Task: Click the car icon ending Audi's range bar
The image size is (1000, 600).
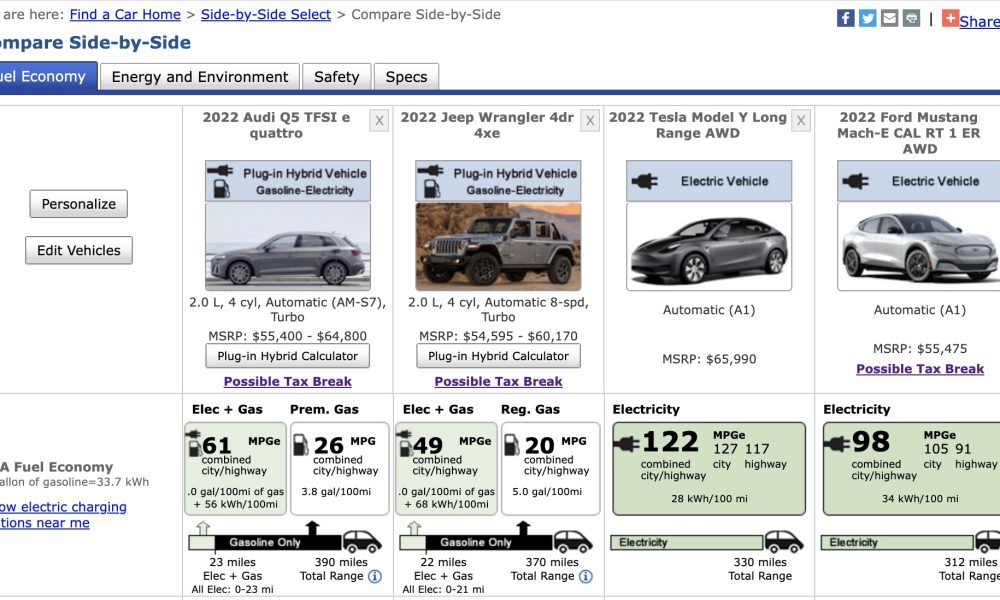Action: pos(362,541)
